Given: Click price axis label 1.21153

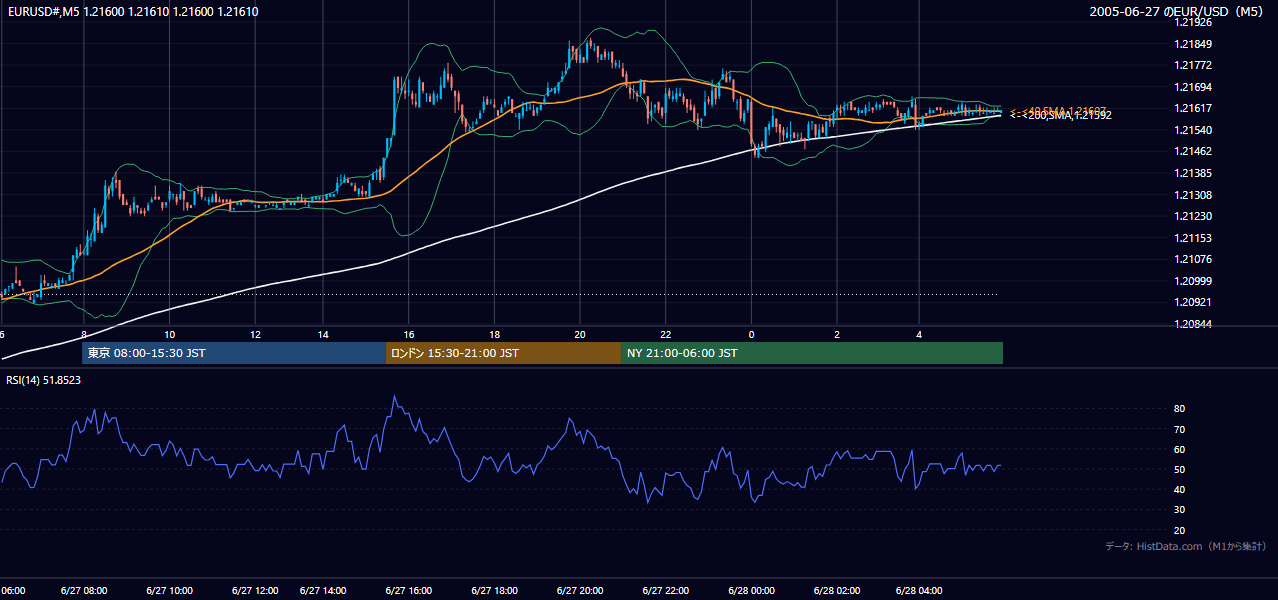Looking at the screenshot, I should point(1193,238).
